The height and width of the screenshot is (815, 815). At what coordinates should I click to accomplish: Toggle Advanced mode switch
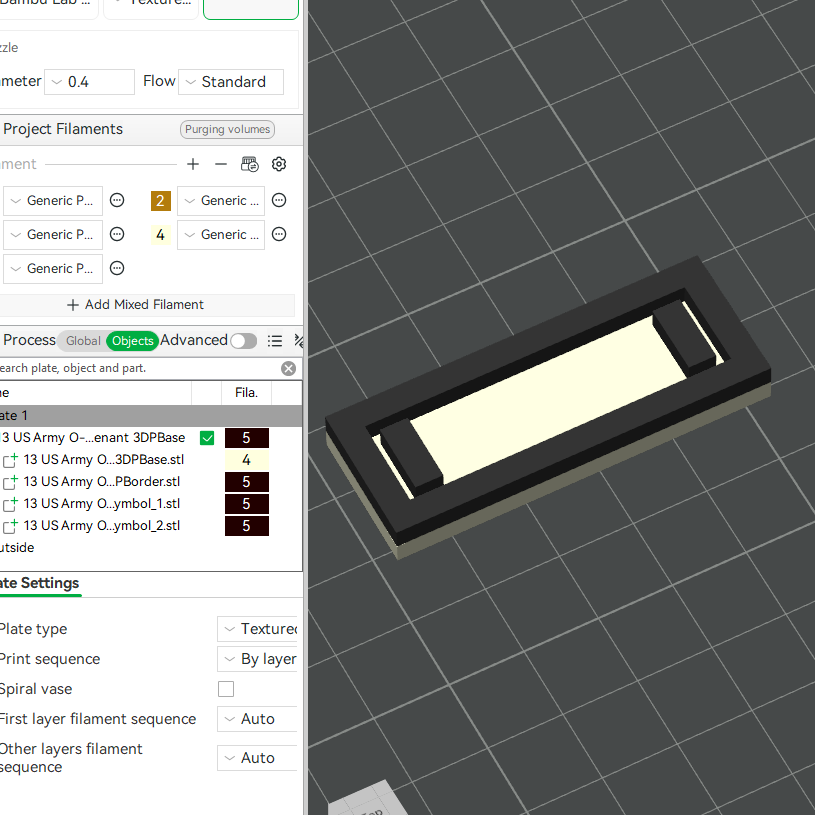pyautogui.click(x=244, y=341)
